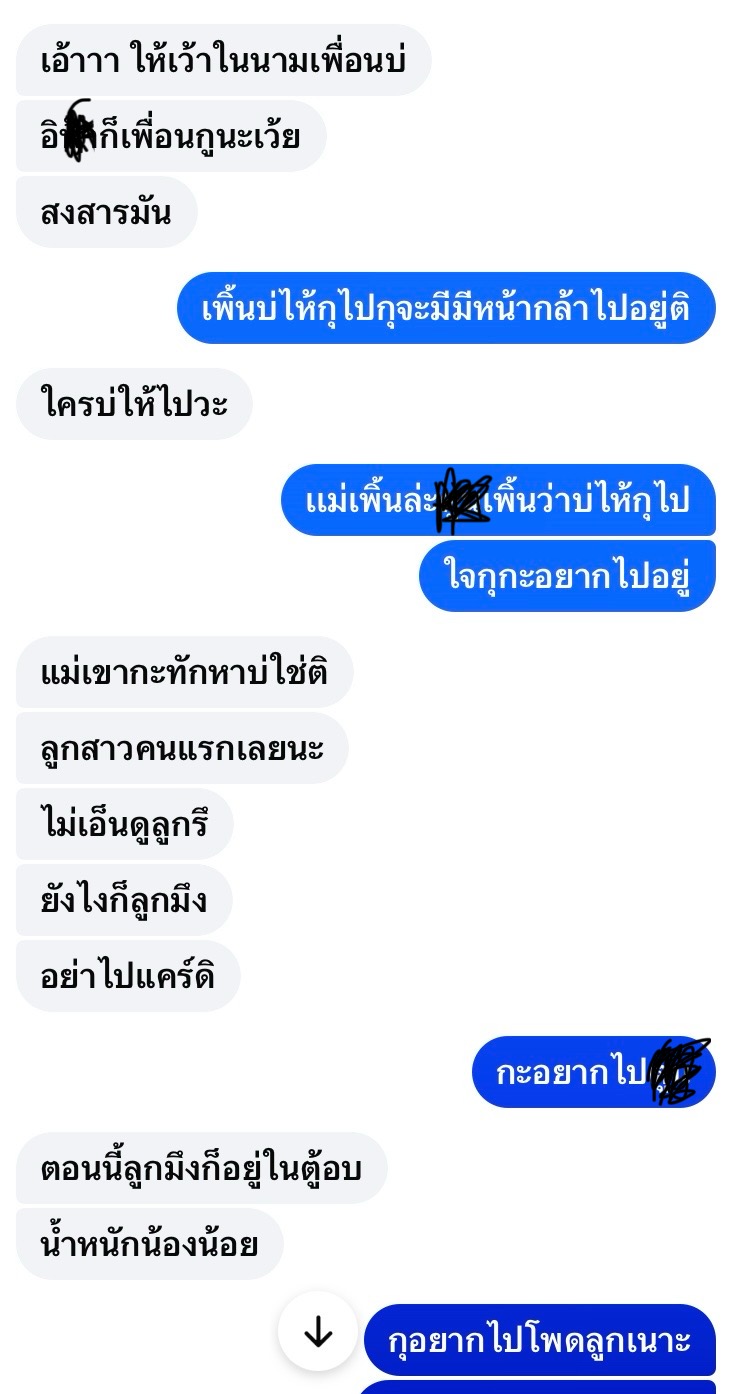Select message 'ลูกสาวคนแรกเลยนะ'

182,748
